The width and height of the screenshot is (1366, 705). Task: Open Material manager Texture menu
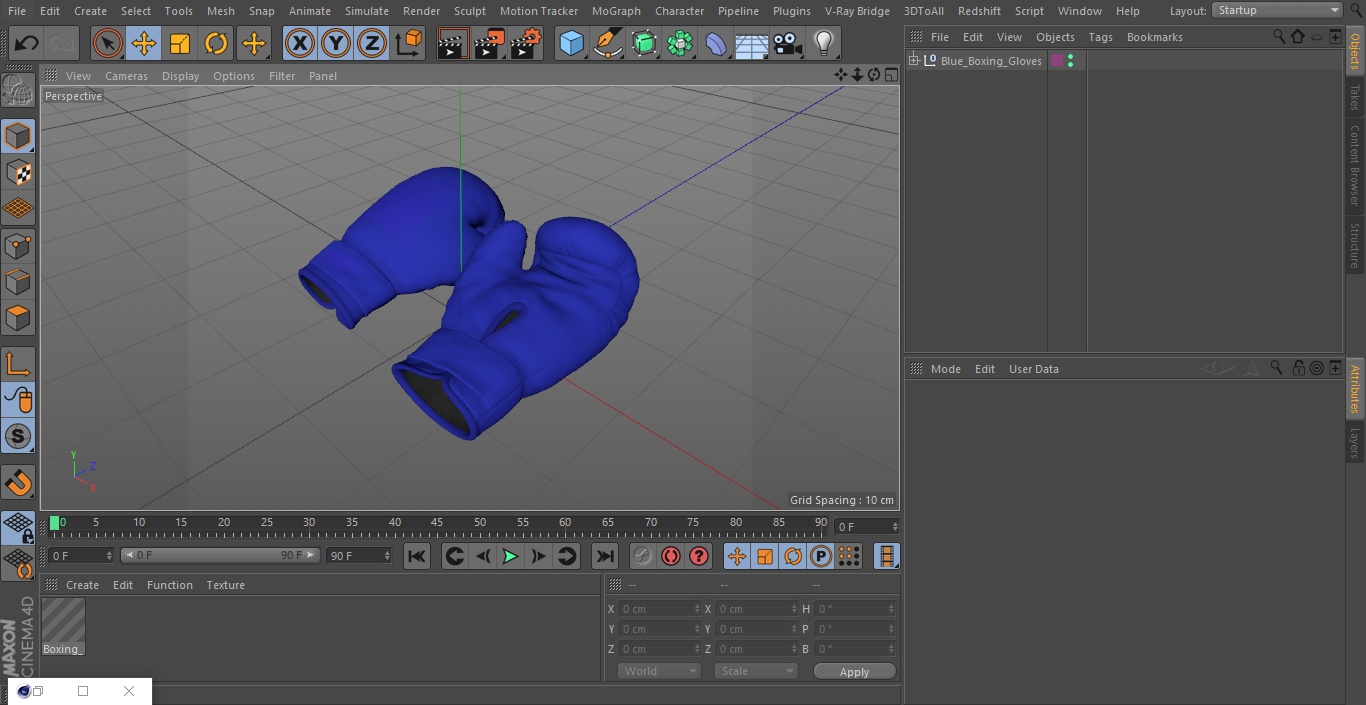(x=225, y=585)
